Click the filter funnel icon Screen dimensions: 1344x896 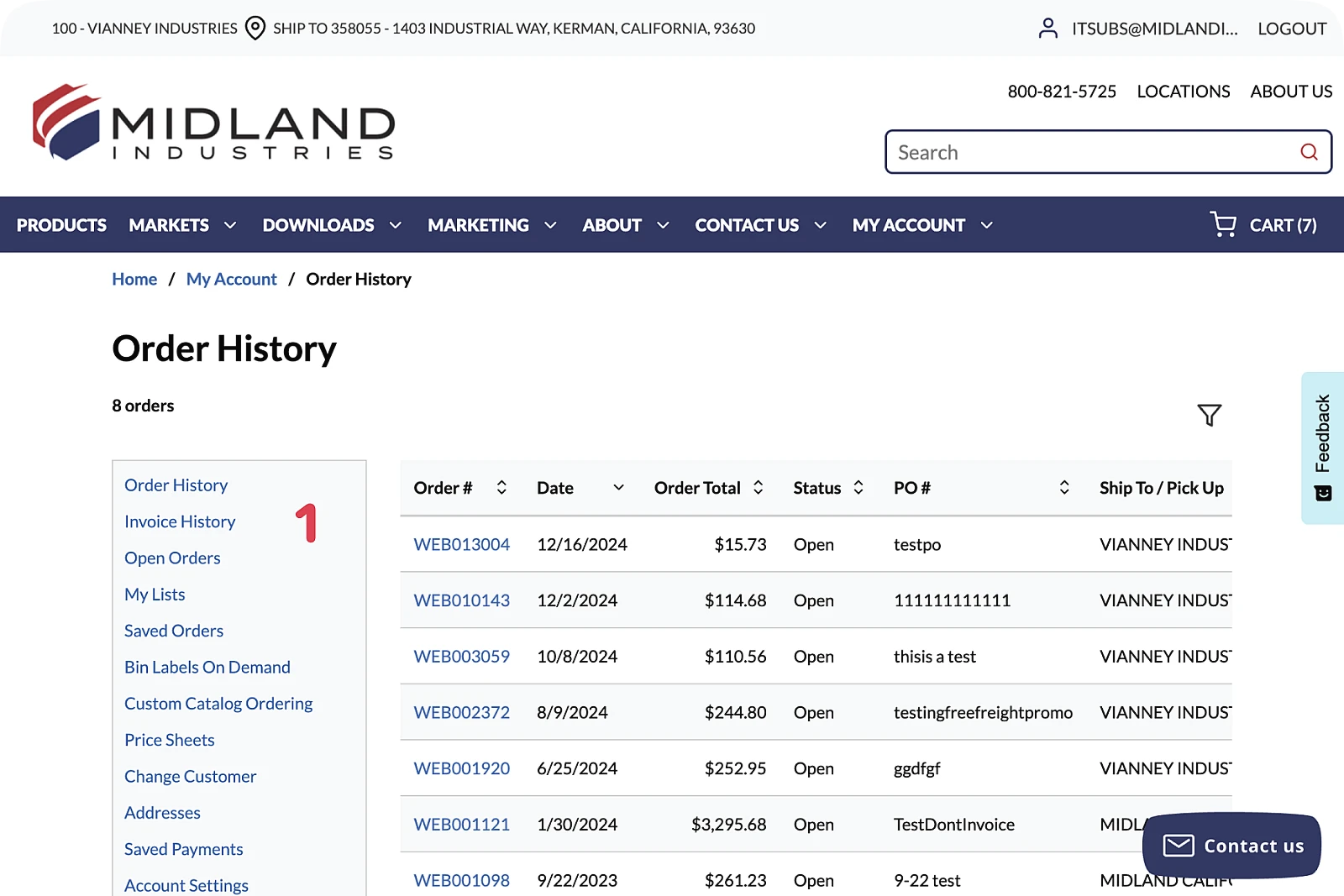1209,415
